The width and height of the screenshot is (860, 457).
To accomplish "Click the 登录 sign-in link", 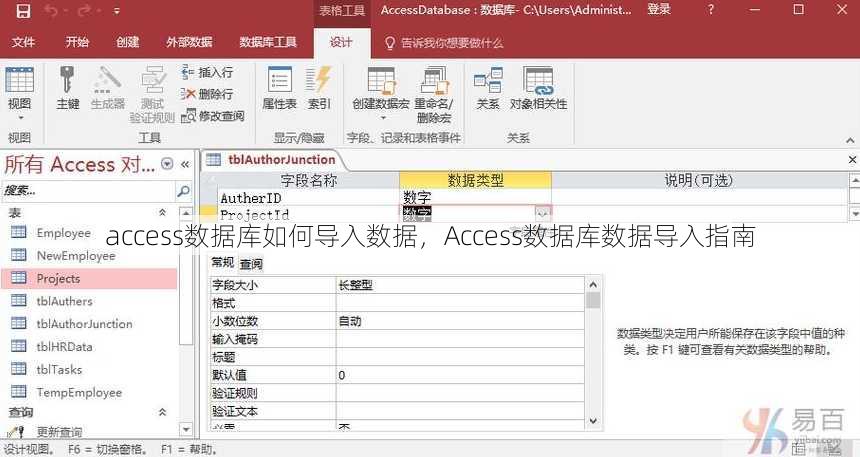I will click(658, 9).
